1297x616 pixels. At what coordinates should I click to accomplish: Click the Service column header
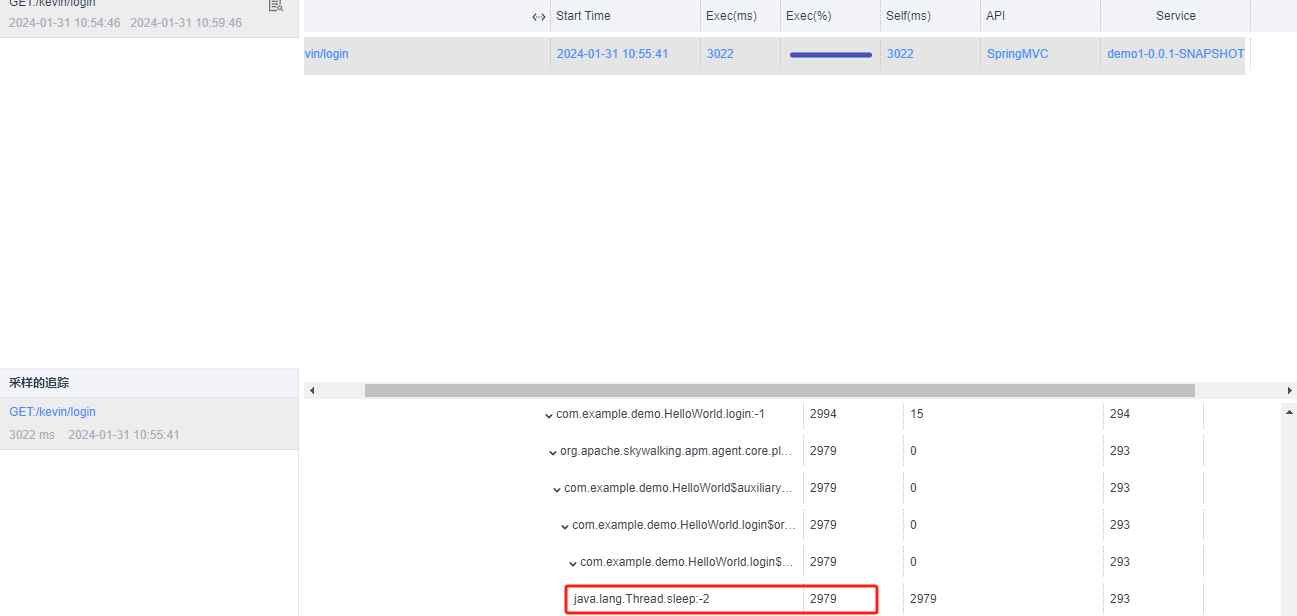pyautogui.click(x=1175, y=16)
